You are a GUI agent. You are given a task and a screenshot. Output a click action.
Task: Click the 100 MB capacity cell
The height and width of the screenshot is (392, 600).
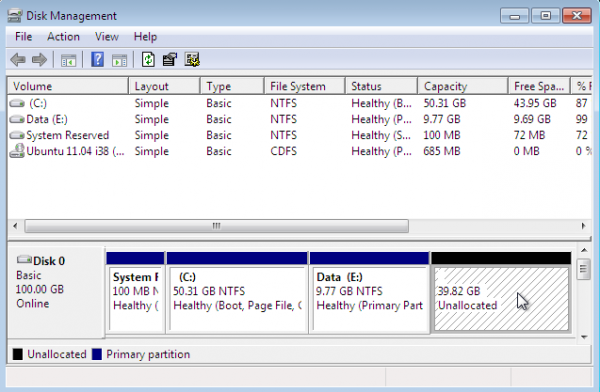(442, 136)
